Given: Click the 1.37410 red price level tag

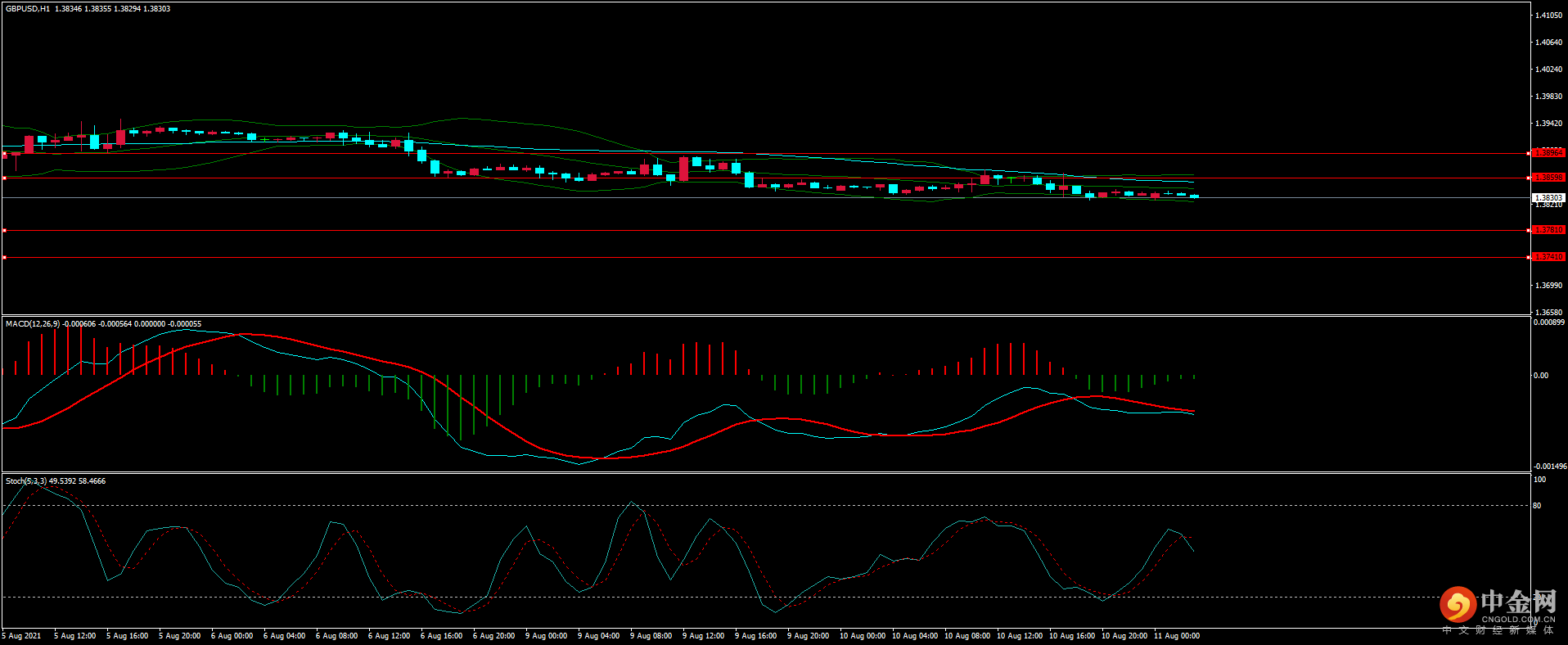Looking at the screenshot, I should [x=1548, y=257].
